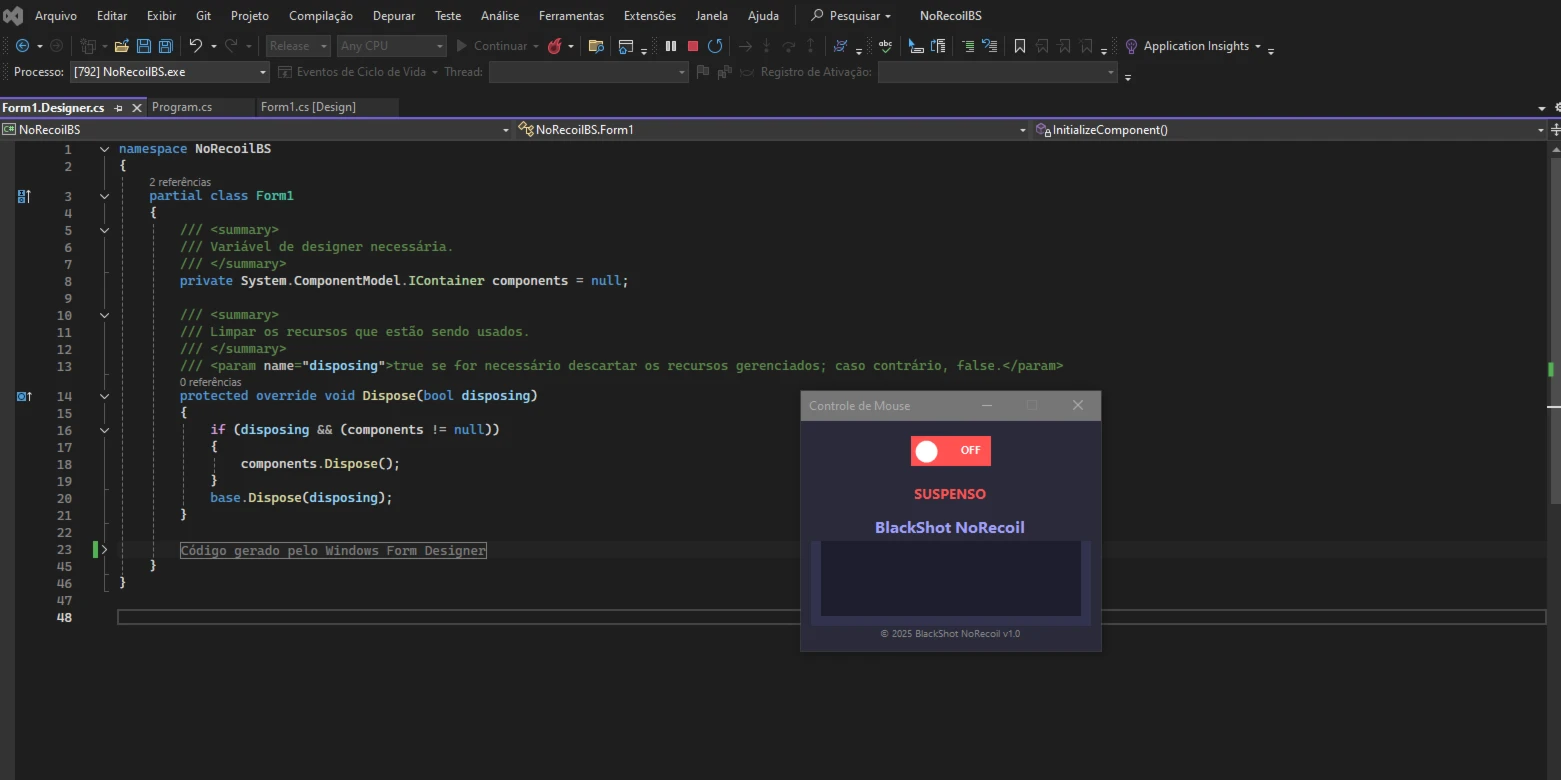Collapse the Dispose method on line 14
The width and height of the screenshot is (1561, 780).
[104, 396]
